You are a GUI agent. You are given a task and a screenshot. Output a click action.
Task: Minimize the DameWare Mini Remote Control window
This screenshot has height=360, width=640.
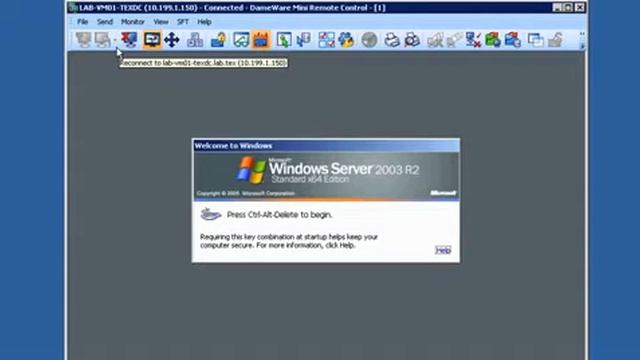pos(557,7)
